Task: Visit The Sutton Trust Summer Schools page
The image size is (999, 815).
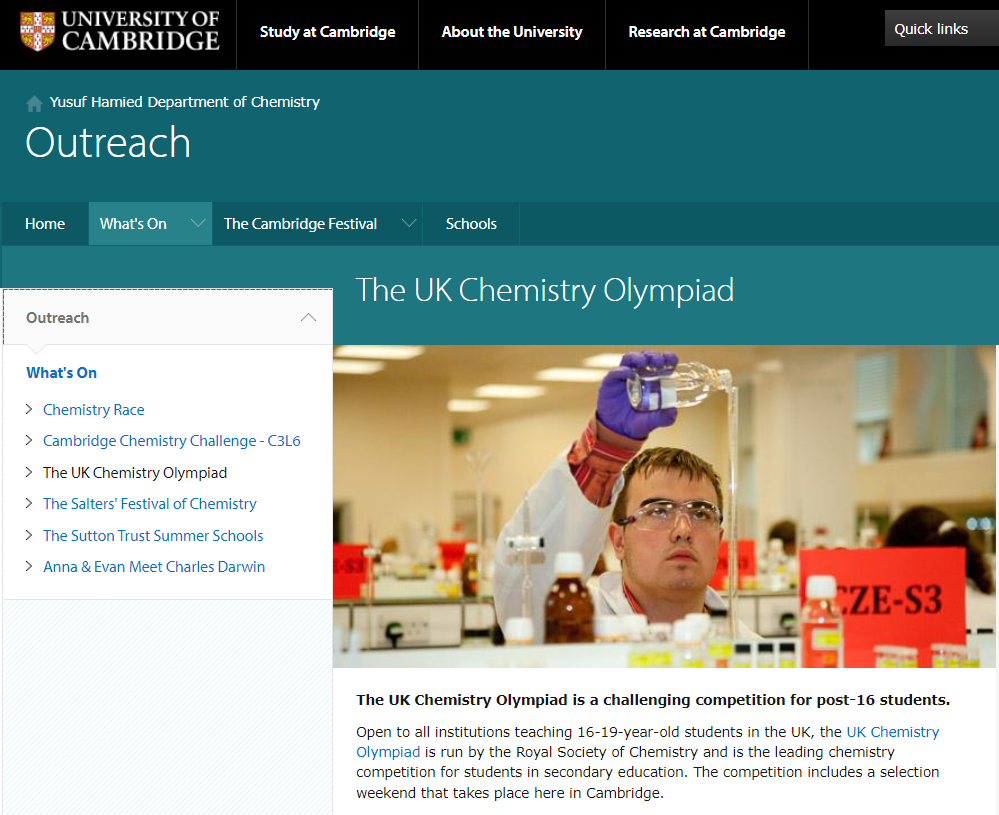Action: [153, 536]
